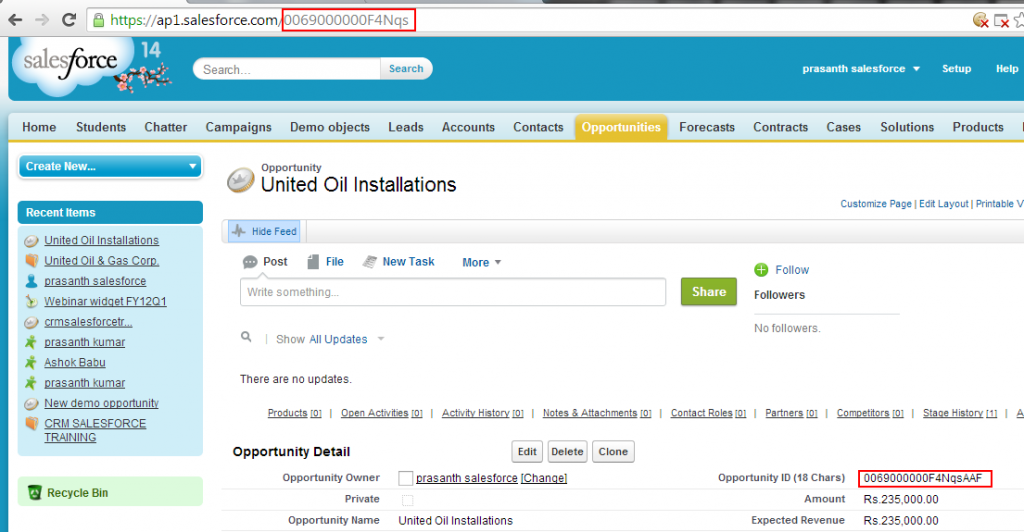Open the Contacts tab

[538, 127]
